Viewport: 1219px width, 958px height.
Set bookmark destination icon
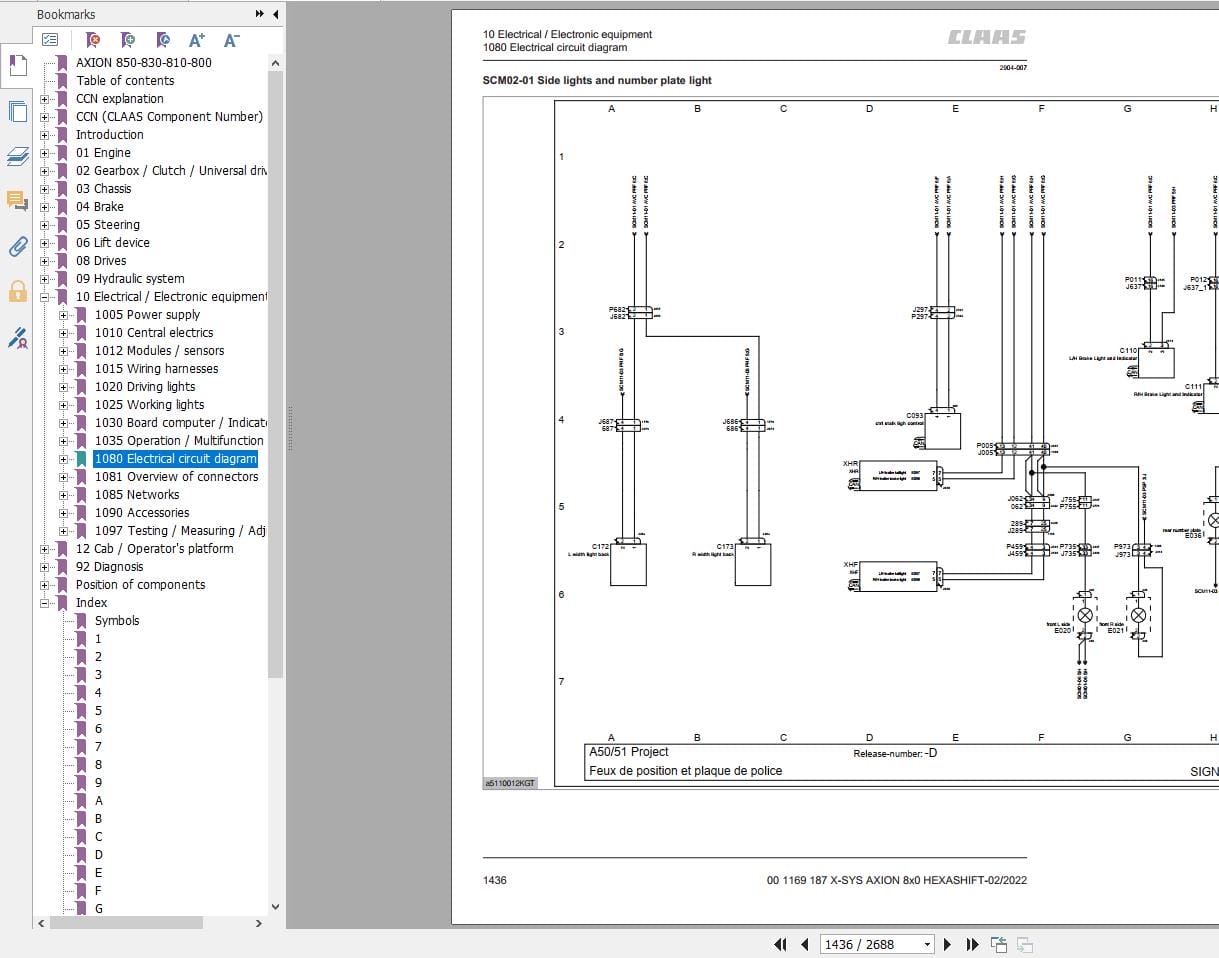[163, 40]
